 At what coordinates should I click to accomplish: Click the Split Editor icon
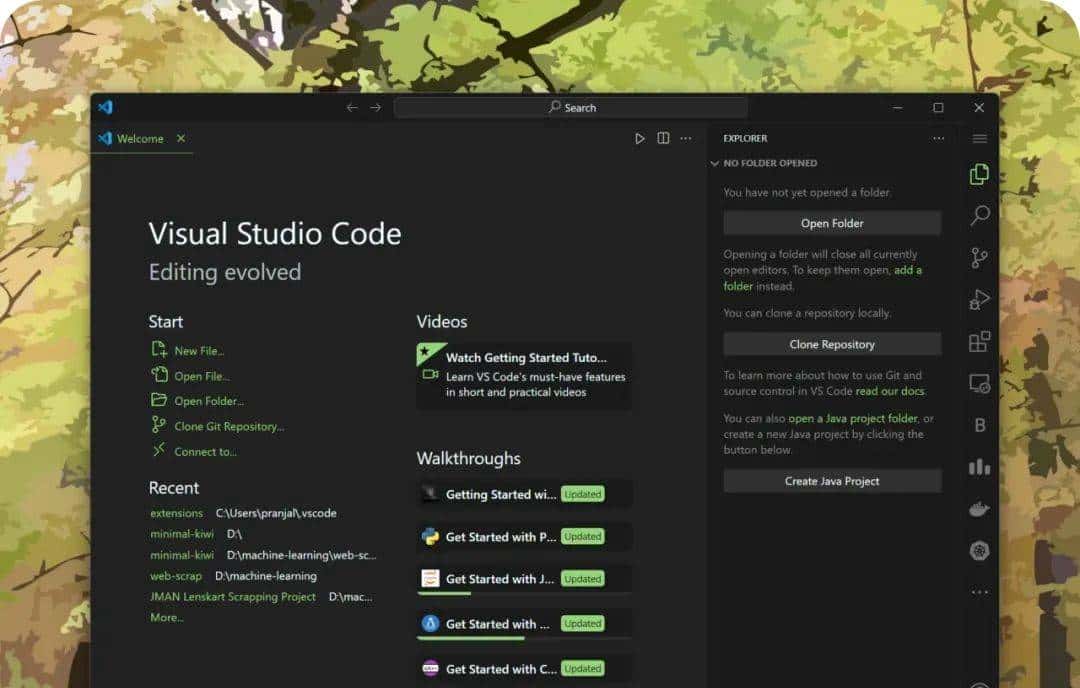[x=663, y=138]
